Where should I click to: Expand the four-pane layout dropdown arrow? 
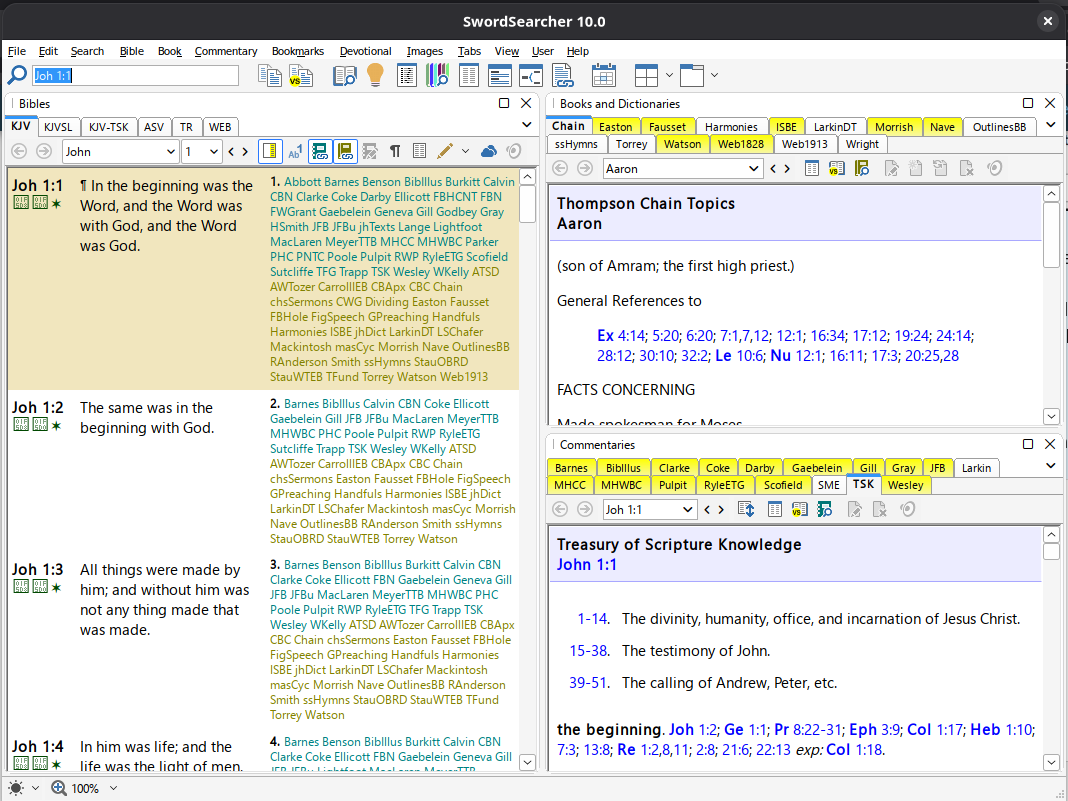(x=669, y=75)
